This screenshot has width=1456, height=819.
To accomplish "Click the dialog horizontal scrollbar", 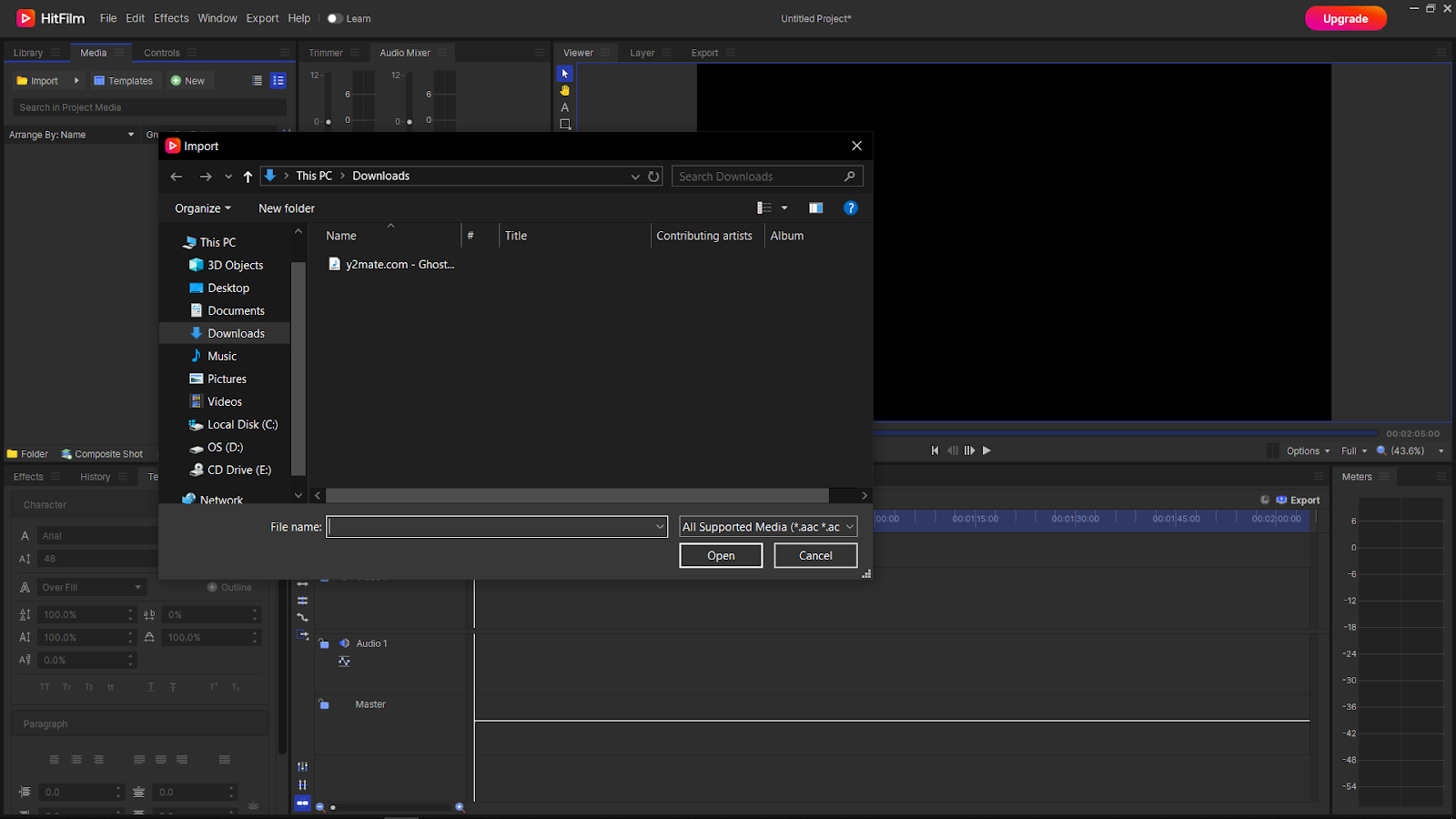I will (578, 496).
